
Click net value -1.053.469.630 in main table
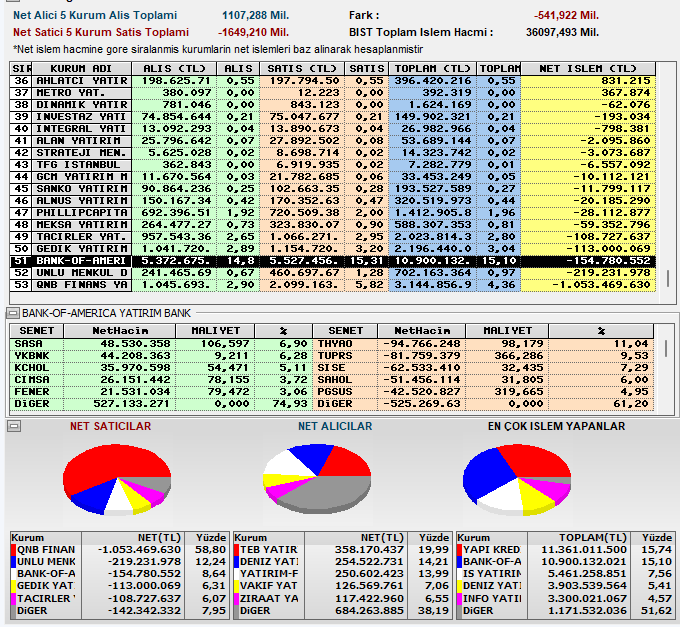pyautogui.click(x=601, y=285)
